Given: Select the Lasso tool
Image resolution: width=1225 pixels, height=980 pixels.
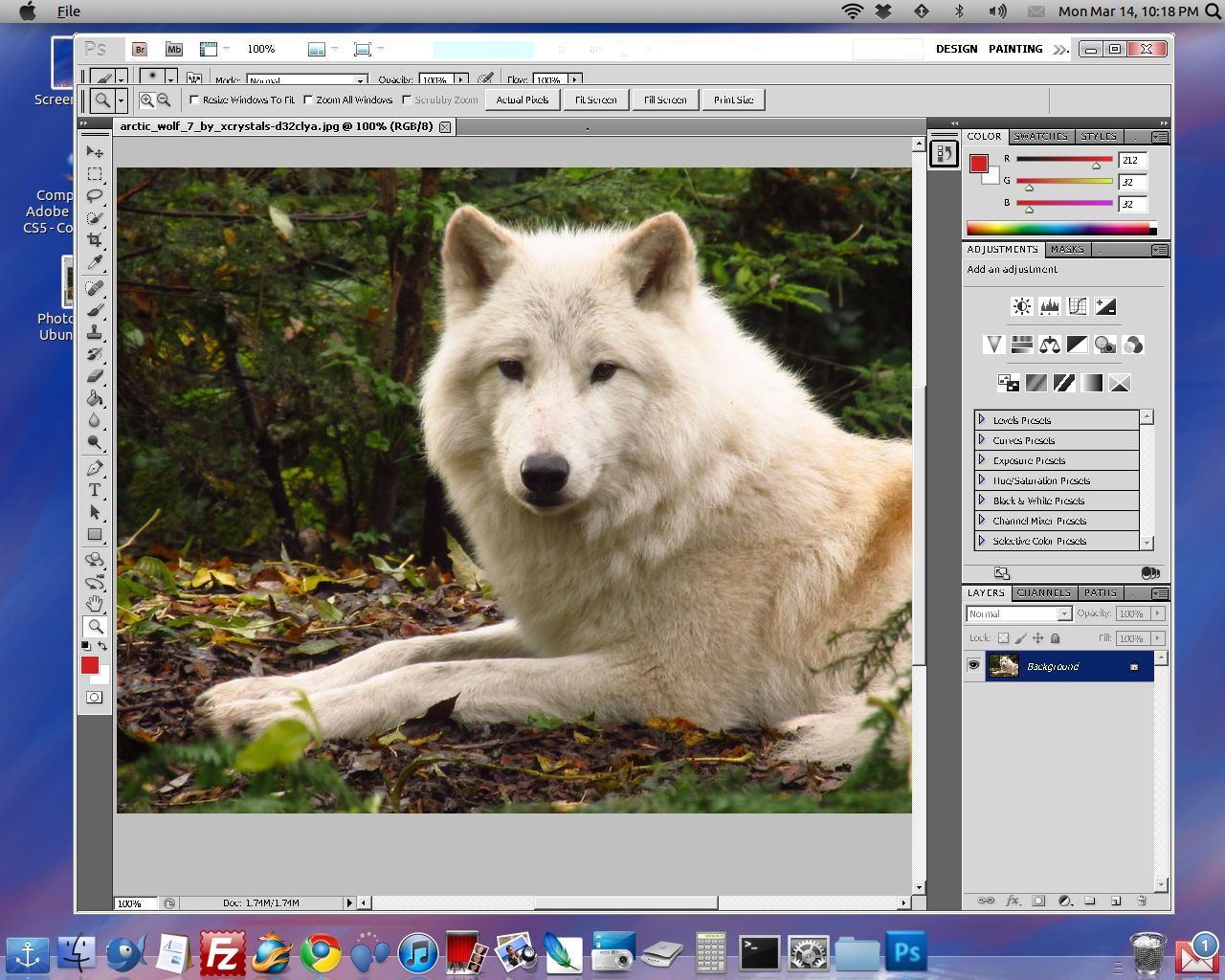Looking at the screenshot, I should pos(95,196).
